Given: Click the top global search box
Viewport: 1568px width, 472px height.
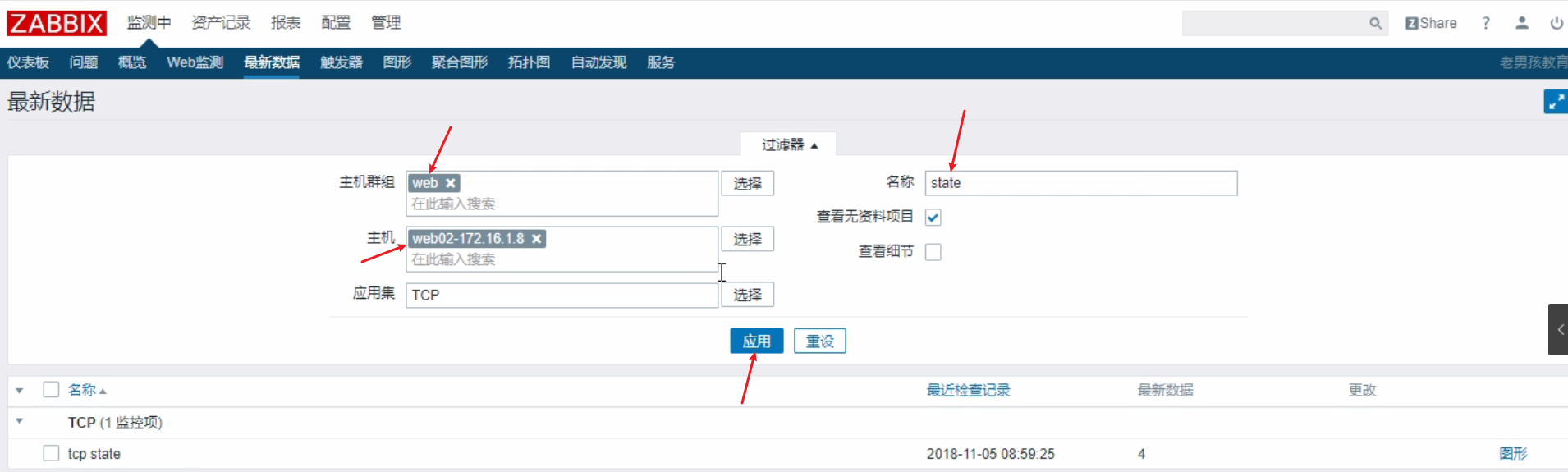Looking at the screenshot, I should [1285, 23].
